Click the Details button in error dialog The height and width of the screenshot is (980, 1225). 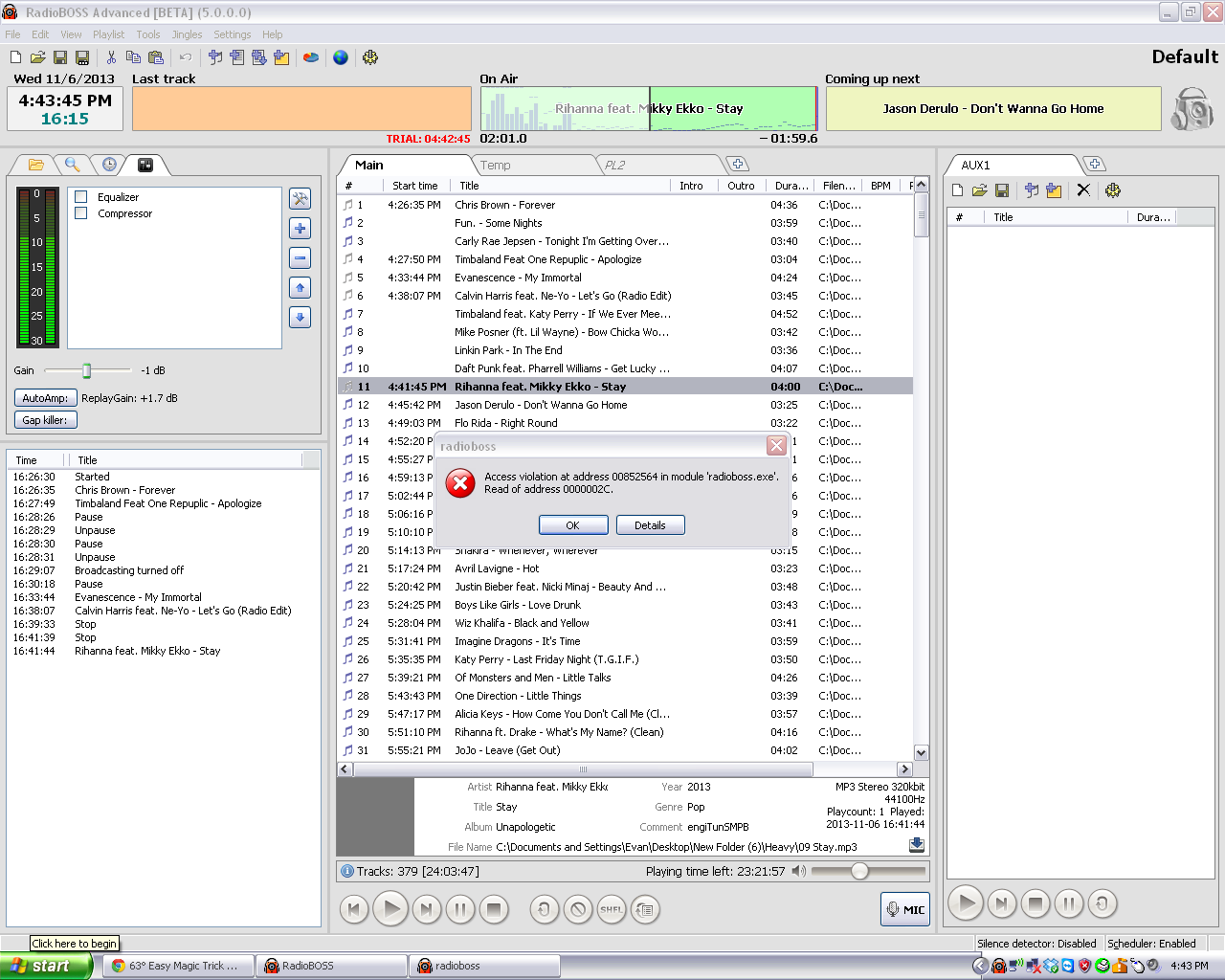650,525
